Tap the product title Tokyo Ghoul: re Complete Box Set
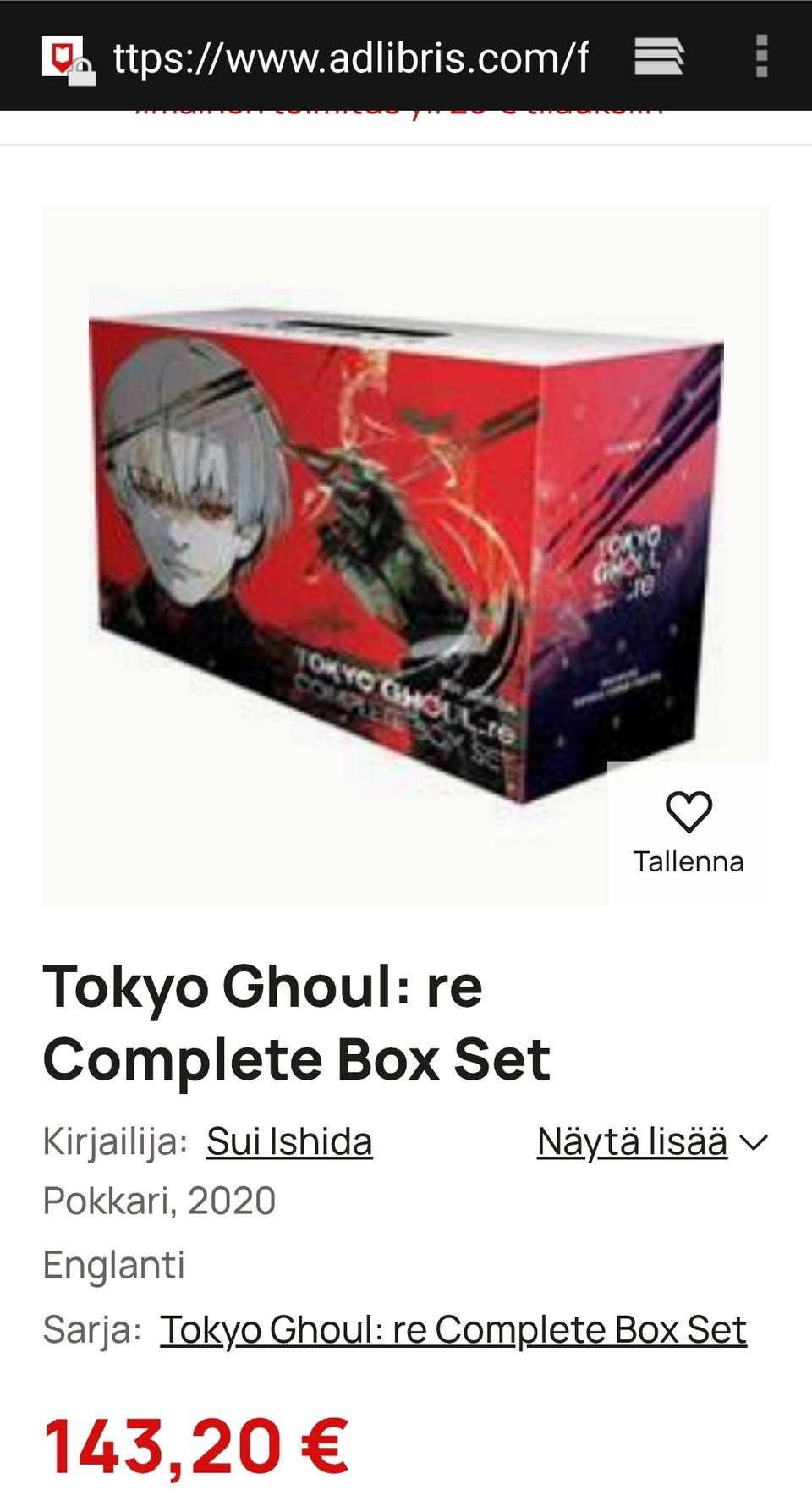 297,1022
